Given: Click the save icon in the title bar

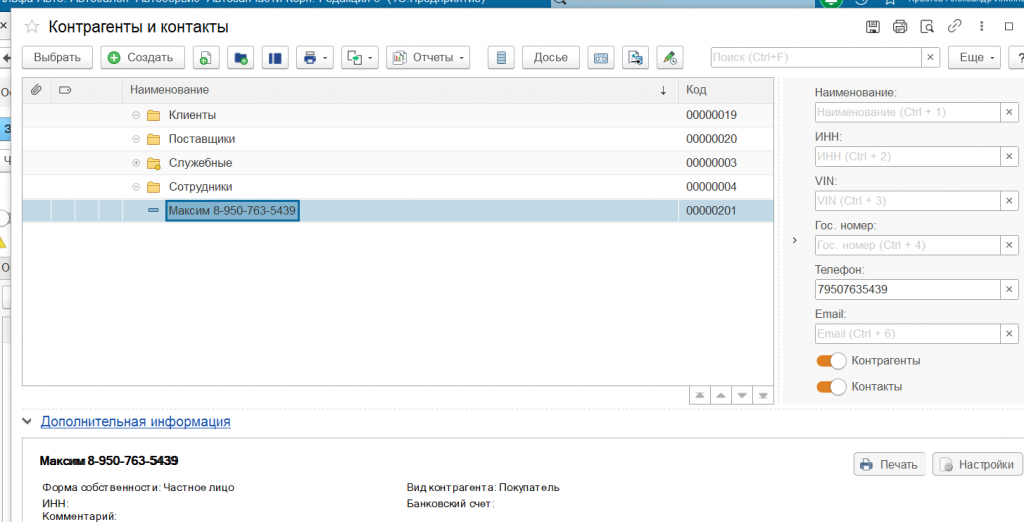Looking at the screenshot, I should click(873, 26).
